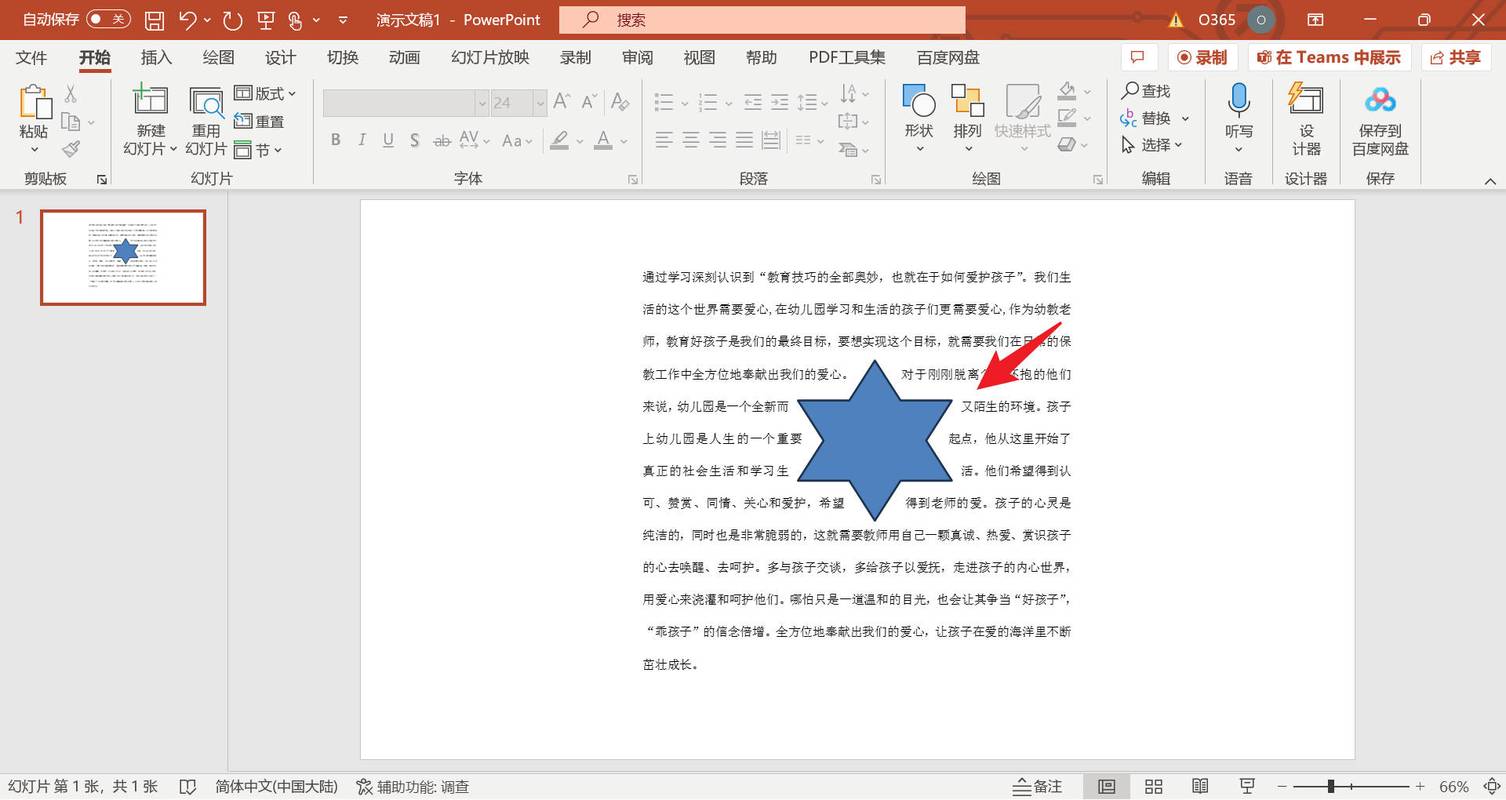Click the Save icon in title bar
1506x800 pixels.
(154, 19)
